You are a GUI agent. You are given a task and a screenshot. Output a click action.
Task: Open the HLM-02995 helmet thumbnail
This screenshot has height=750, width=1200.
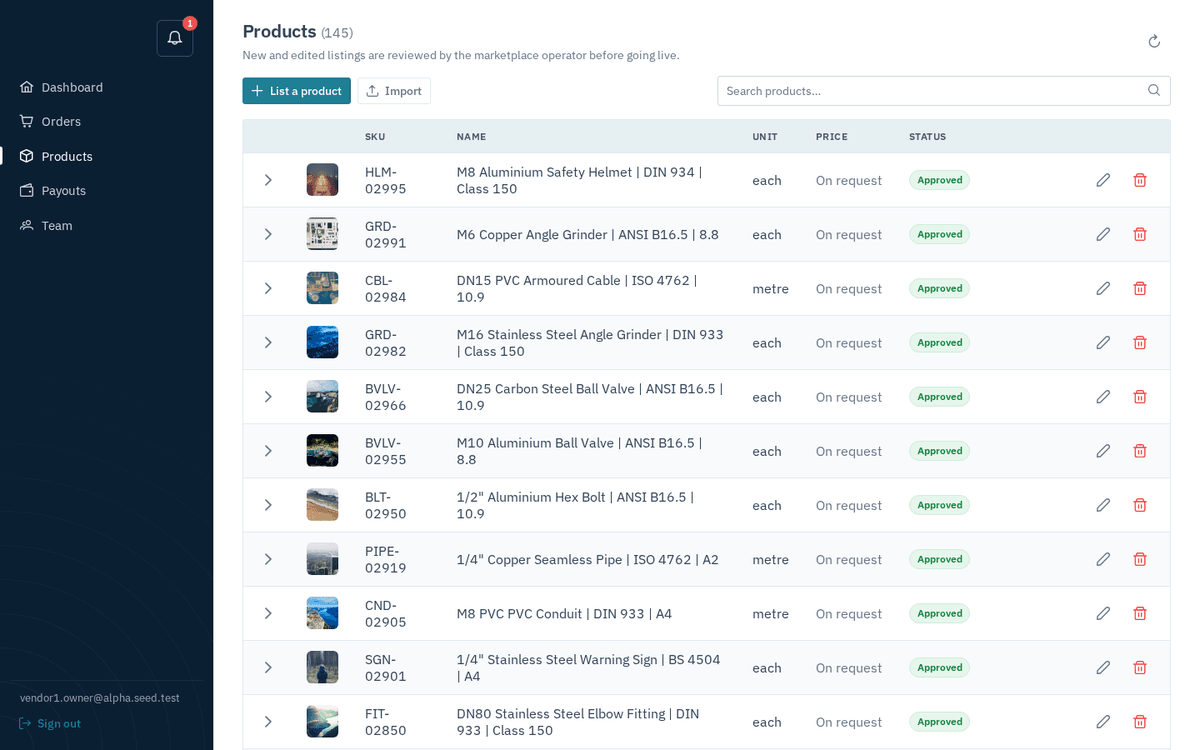click(x=322, y=180)
